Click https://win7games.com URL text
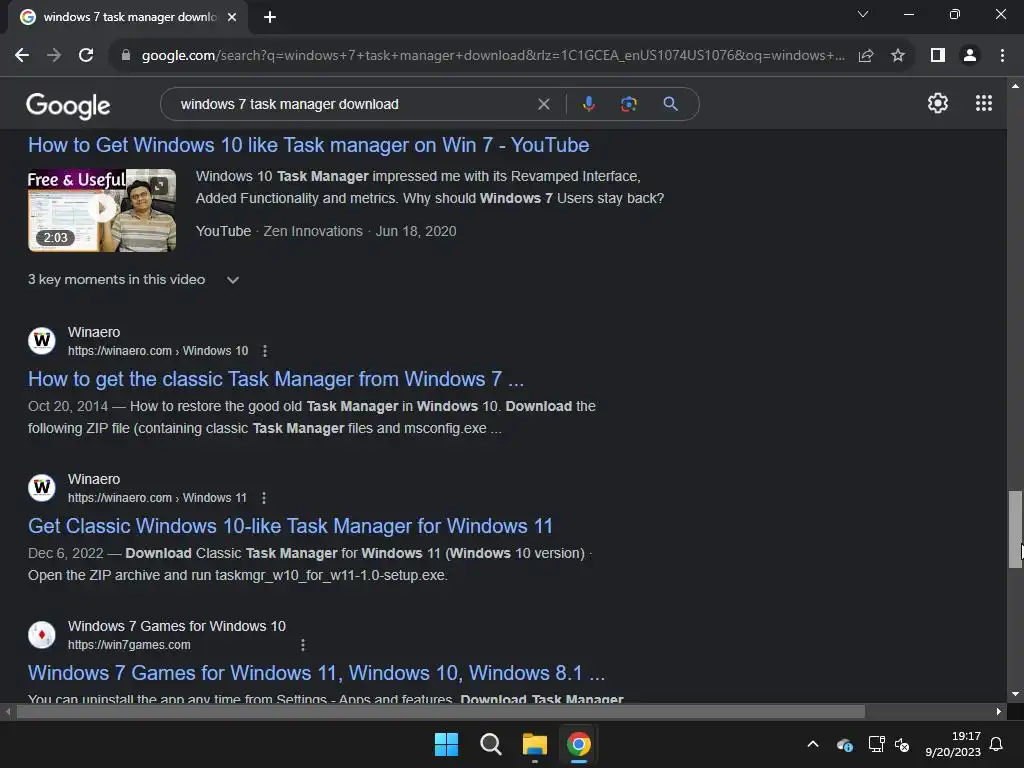The image size is (1024, 768). pos(129,645)
